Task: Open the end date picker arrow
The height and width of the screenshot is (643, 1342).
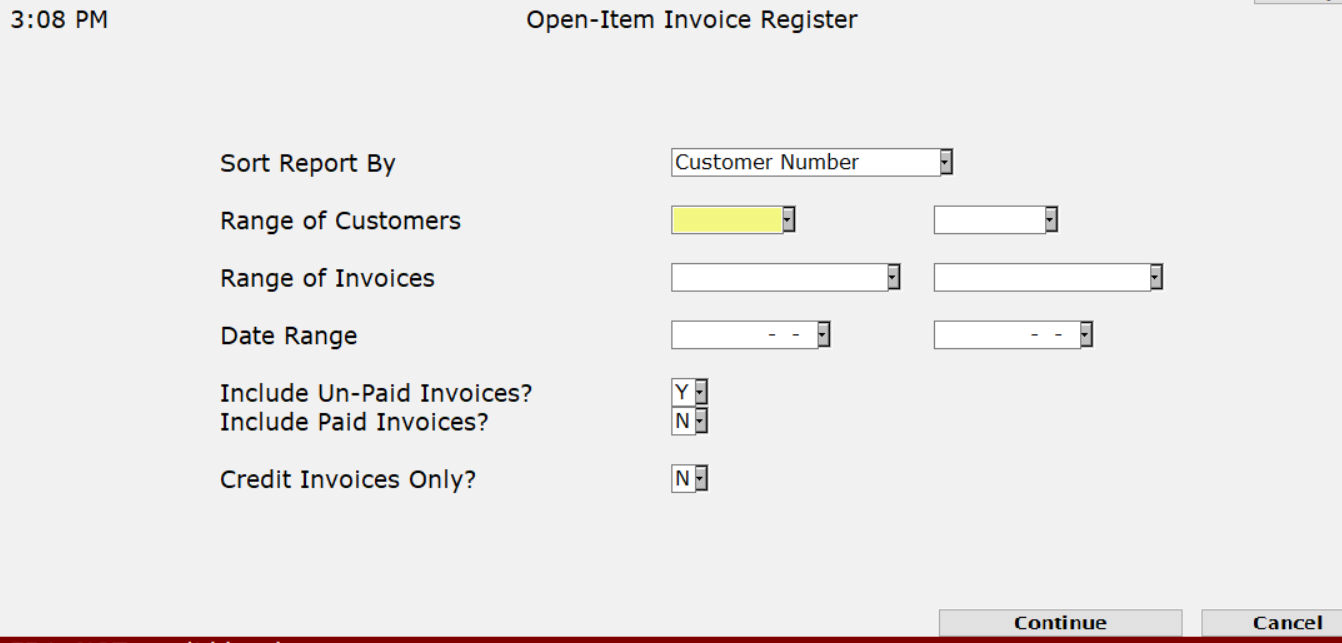Action: point(1086,335)
